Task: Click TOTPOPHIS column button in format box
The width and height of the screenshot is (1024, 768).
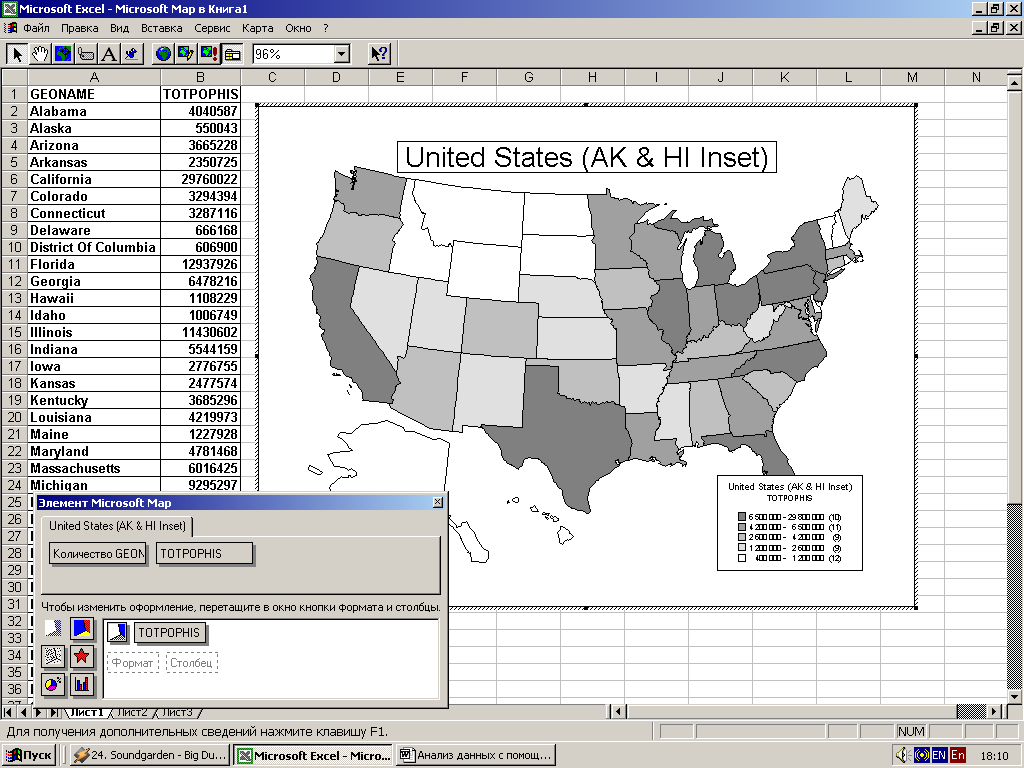Action: [169, 632]
